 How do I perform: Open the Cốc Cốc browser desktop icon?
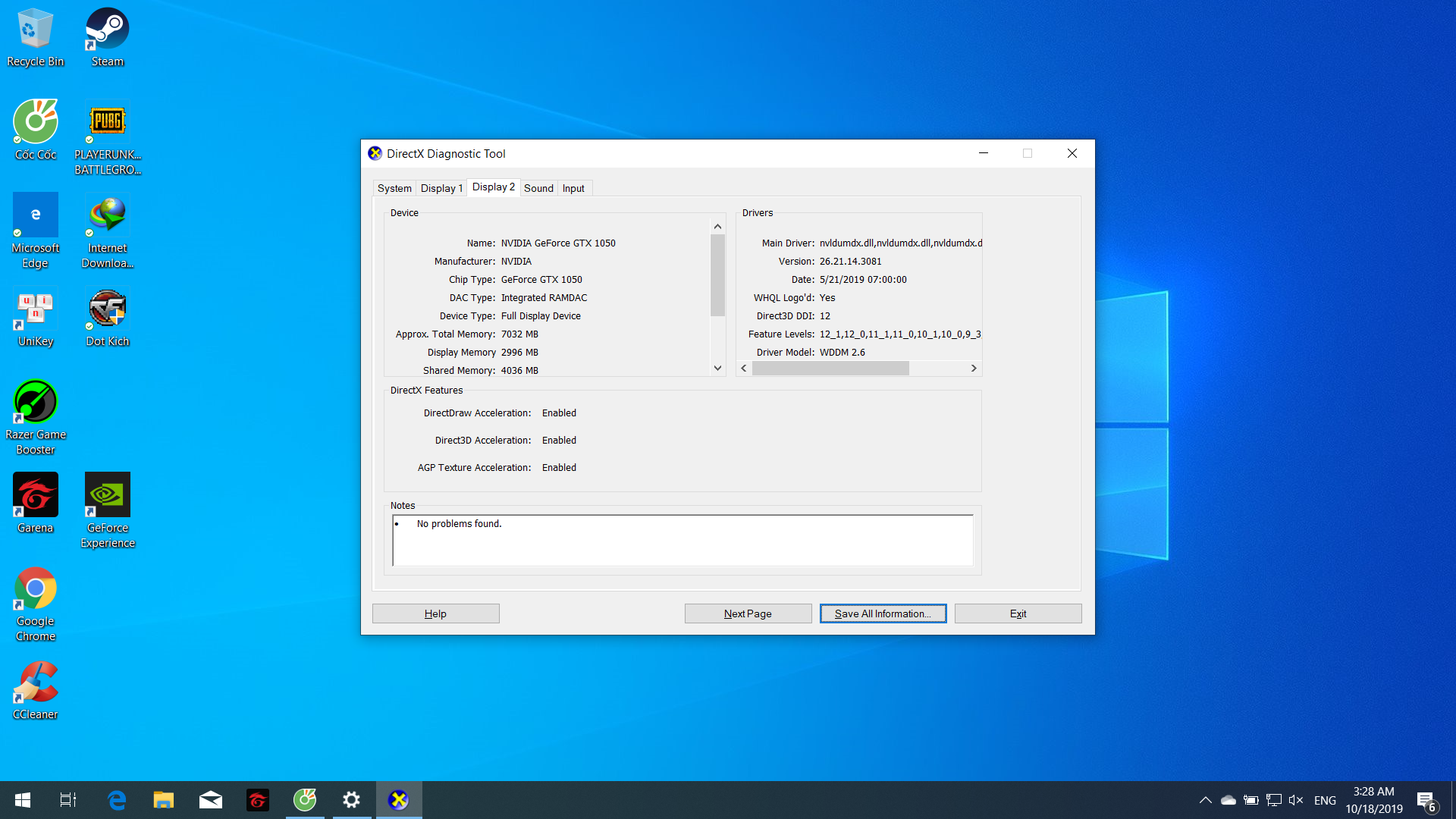[x=36, y=130]
